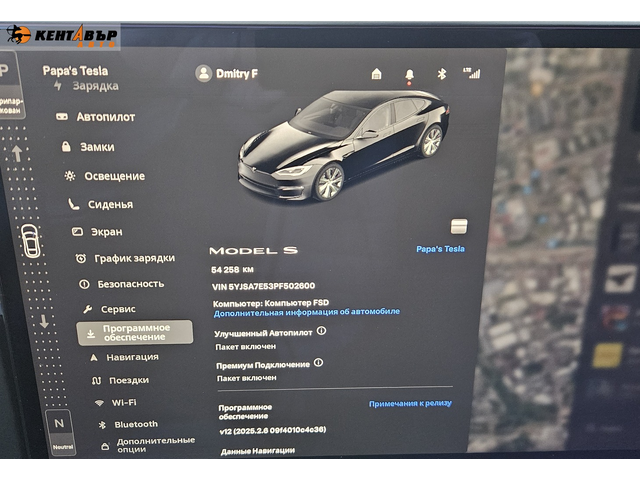Tap the VIN 5YJSA7E53PF502600 text

(x=263, y=286)
